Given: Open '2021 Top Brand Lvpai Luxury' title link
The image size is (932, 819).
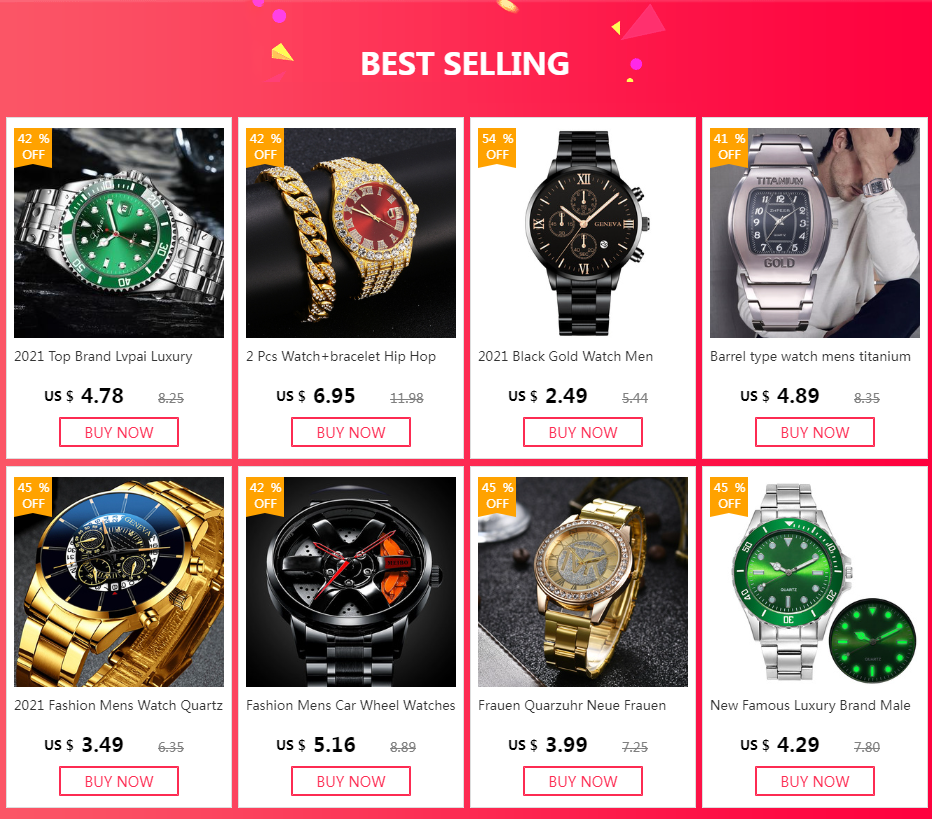Looking at the screenshot, I should click(103, 357).
